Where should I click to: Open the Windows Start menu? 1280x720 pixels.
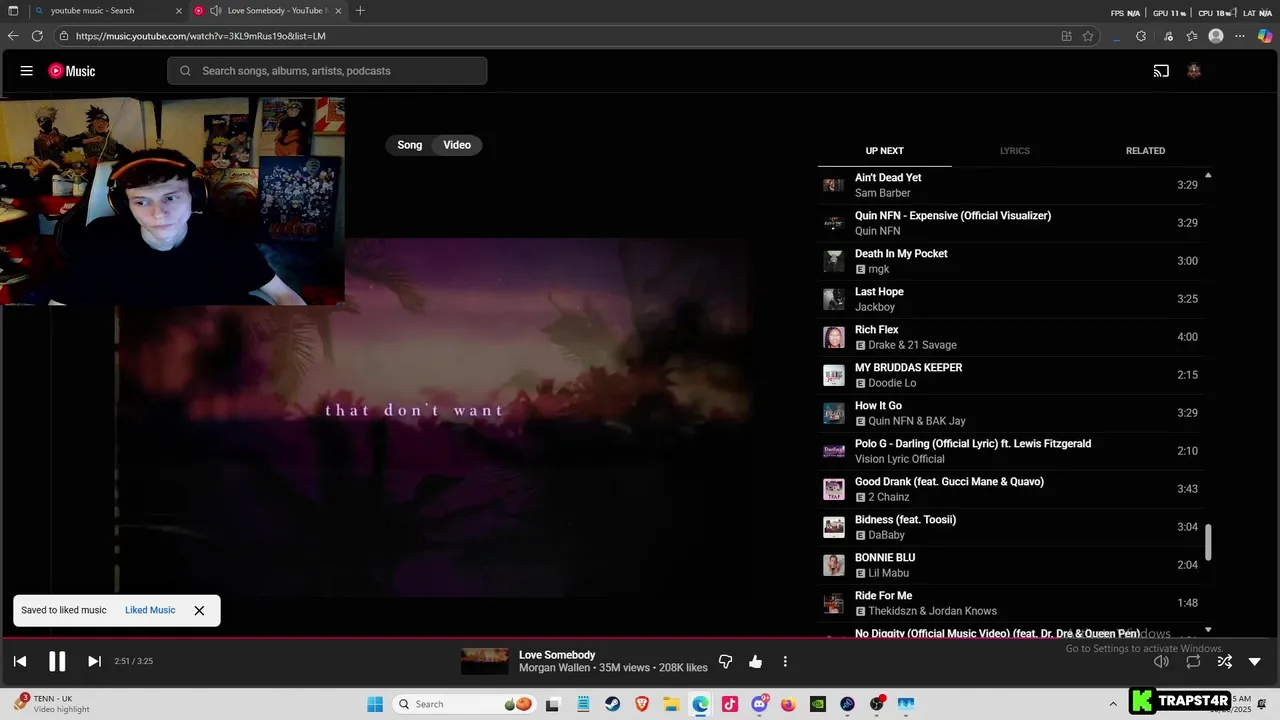click(375, 704)
